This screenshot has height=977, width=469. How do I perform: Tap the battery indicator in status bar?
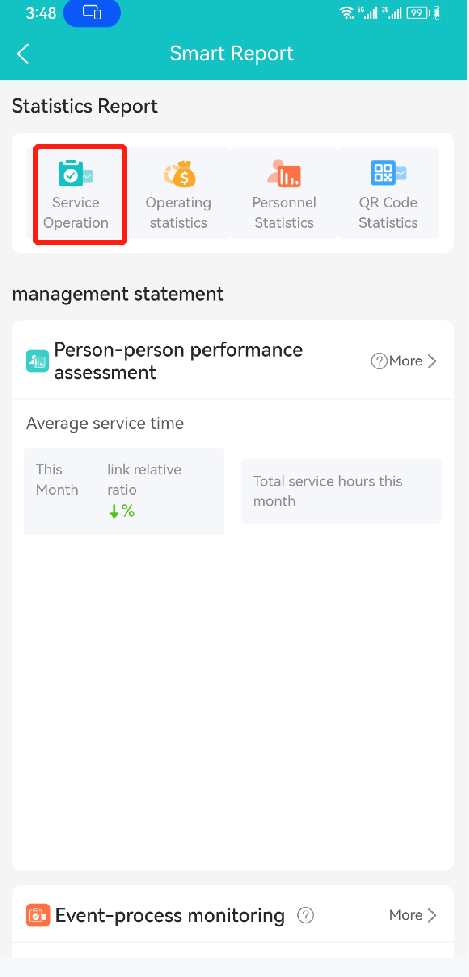tap(417, 13)
